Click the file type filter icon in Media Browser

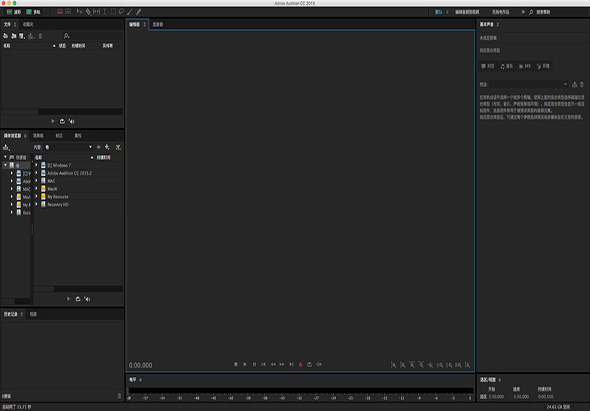tap(118, 147)
